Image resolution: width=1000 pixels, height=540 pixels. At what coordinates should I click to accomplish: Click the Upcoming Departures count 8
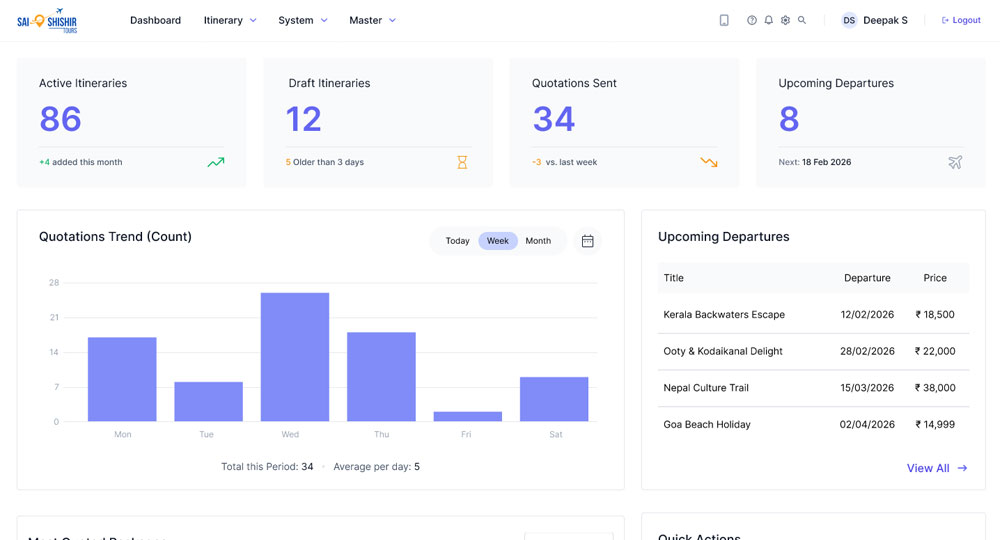pos(789,119)
